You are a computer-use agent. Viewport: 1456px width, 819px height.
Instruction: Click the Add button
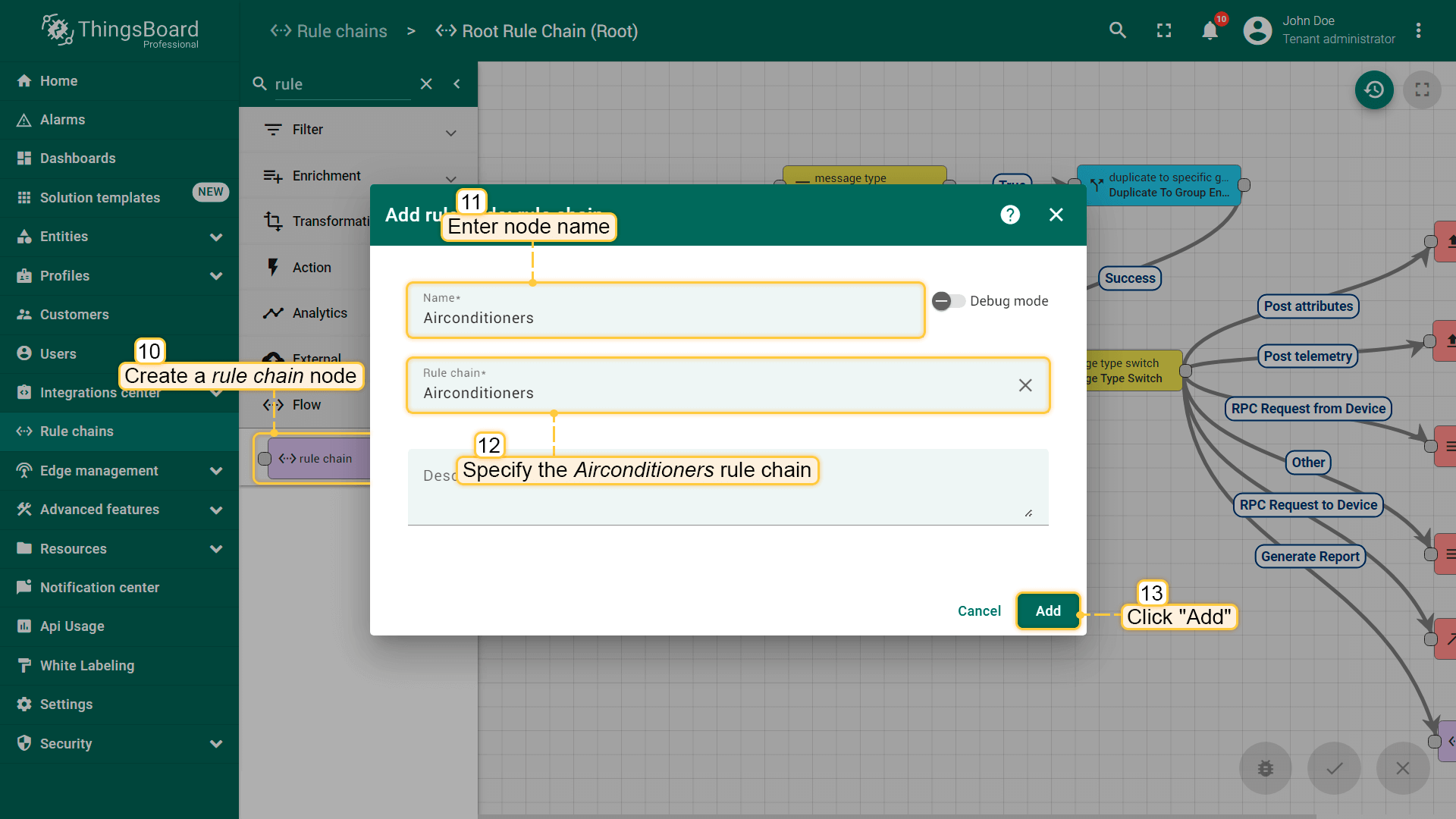coord(1047,611)
